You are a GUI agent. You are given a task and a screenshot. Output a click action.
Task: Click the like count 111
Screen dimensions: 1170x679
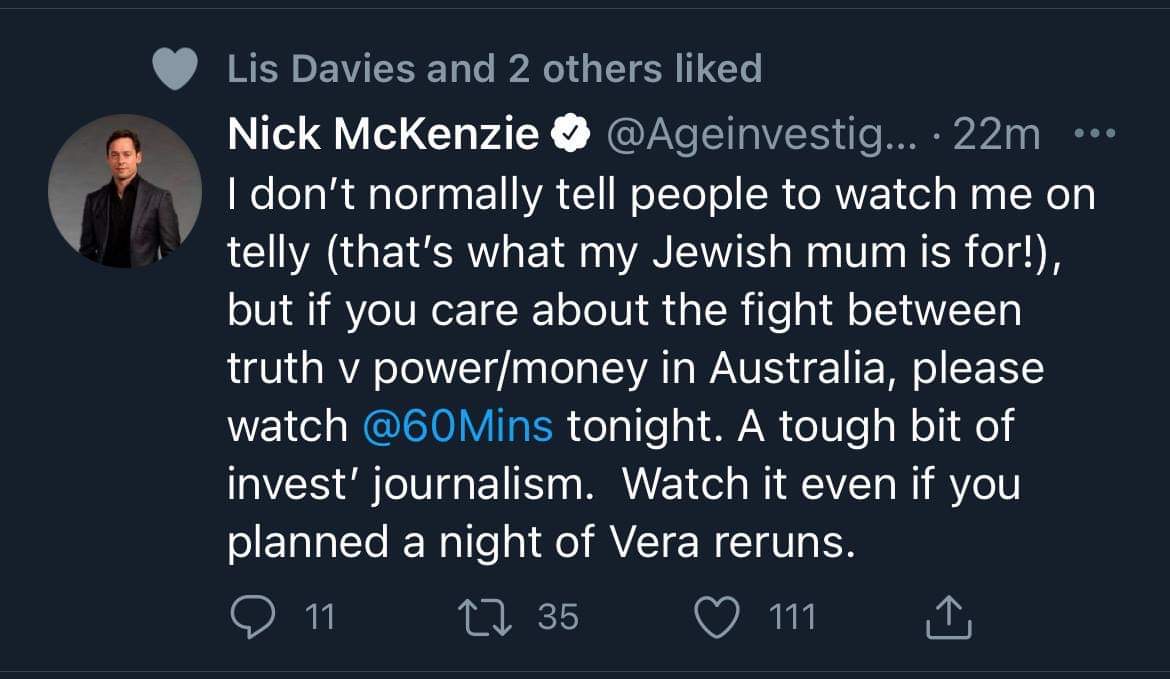point(792,617)
